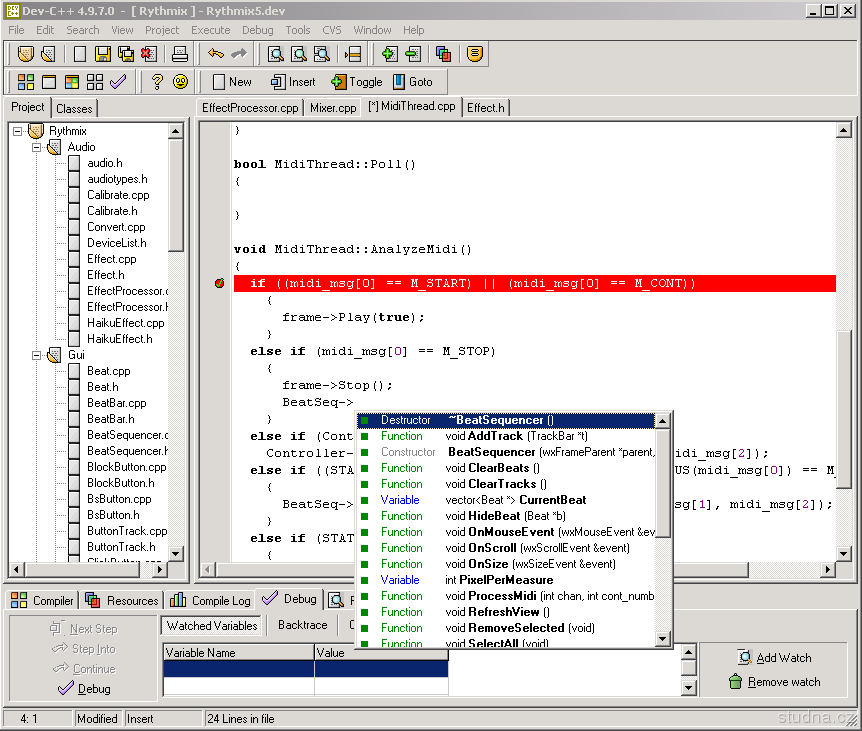Switch to the Mixer.cpp editor tab
This screenshot has height=731, width=862.
point(333,107)
